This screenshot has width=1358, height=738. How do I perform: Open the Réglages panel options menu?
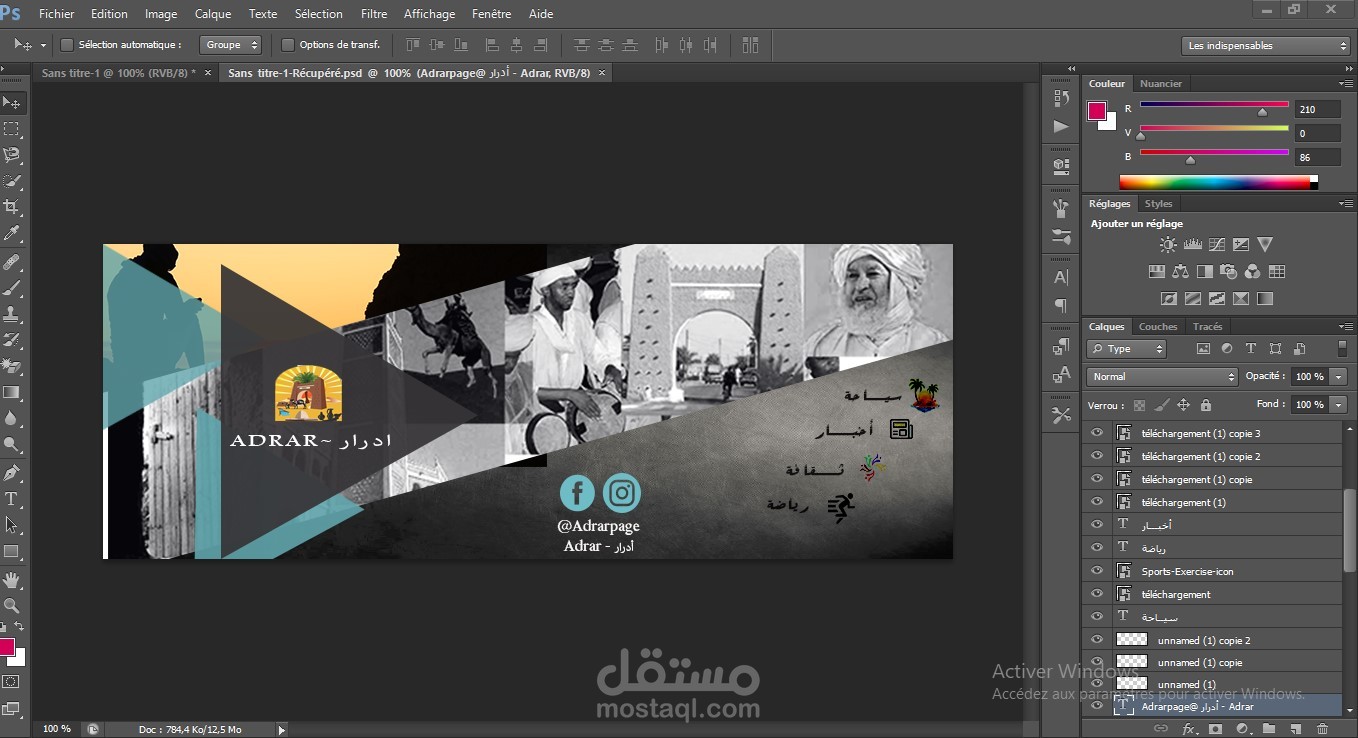click(x=1346, y=204)
